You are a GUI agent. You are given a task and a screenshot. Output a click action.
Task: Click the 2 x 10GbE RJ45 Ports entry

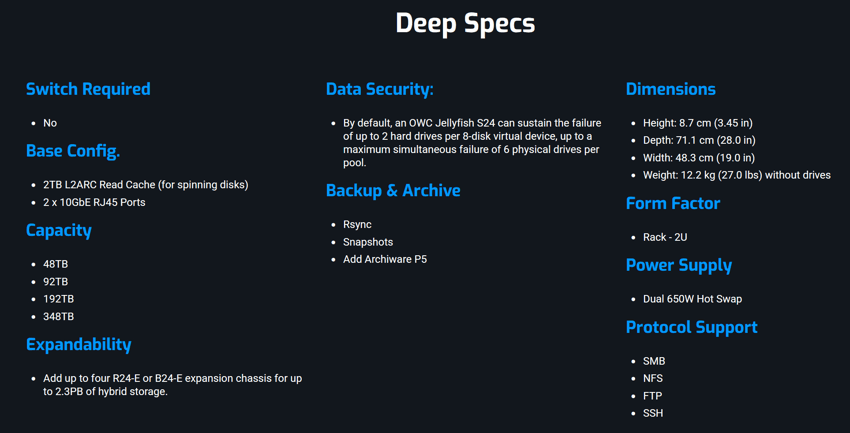click(x=94, y=202)
